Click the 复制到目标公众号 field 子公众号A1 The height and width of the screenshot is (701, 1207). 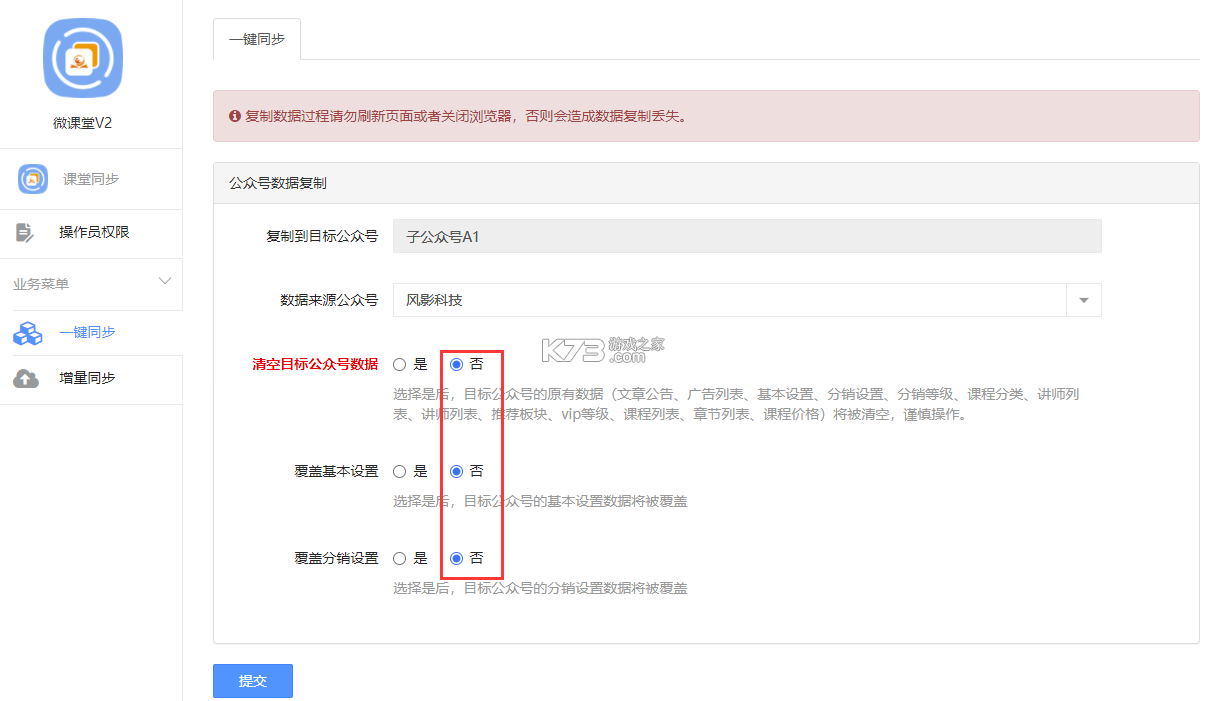pyautogui.click(x=747, y=237)
